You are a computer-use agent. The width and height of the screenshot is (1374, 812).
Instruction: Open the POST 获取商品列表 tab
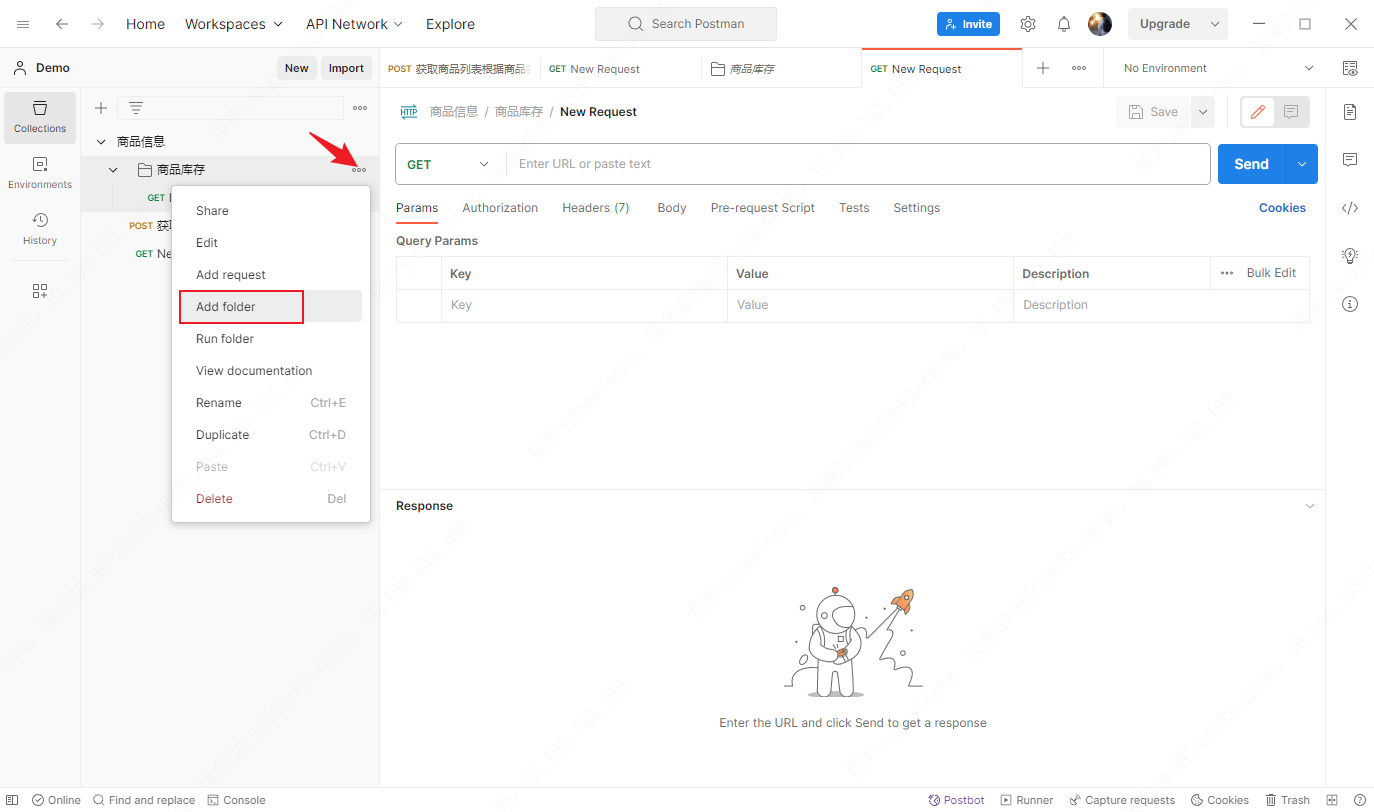click(x=460, y=69)
